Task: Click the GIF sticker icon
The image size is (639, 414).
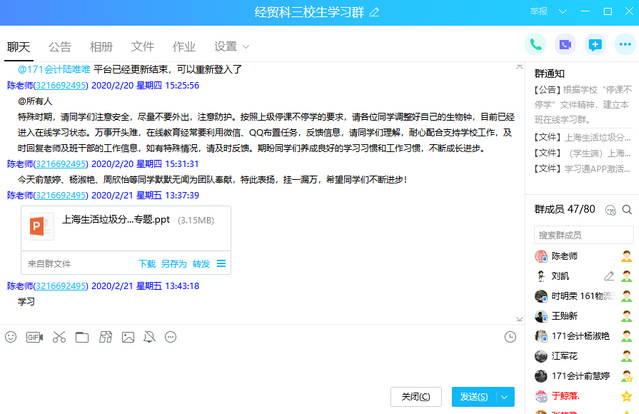Action: point(34,337)
